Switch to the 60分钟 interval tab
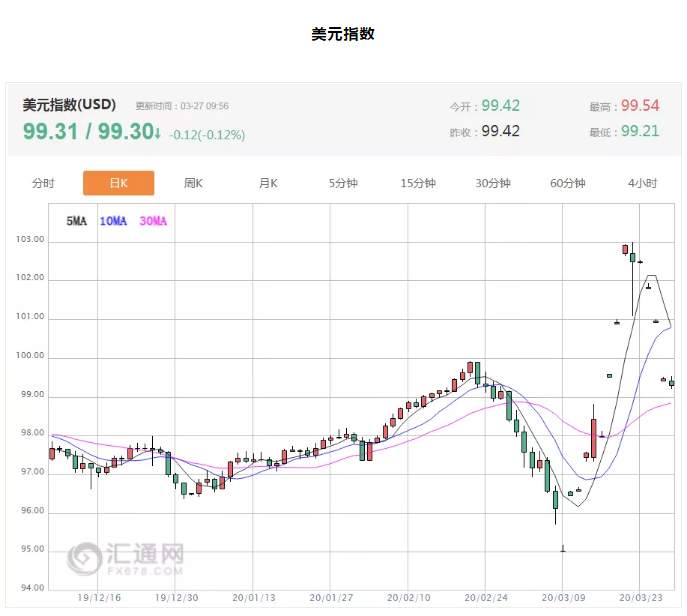Image resolution: width=687 pixels, height=616 pixels. [x=568, y=183]
